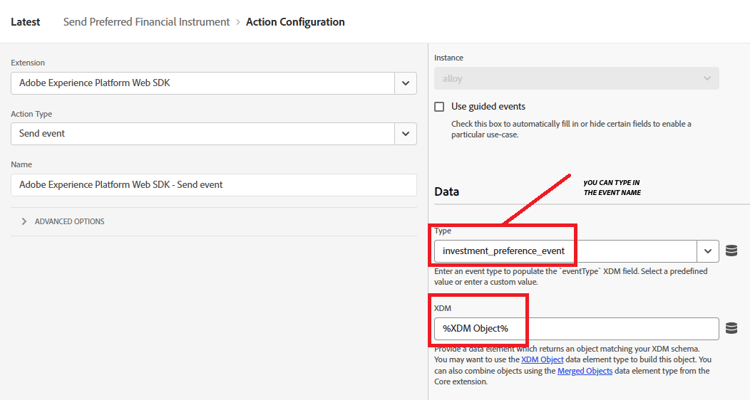Image resolution: width=750 pixels, height=400 pixels.
Task: Focus the XDM field containing %XDM Object%
Action: point(576,328)
